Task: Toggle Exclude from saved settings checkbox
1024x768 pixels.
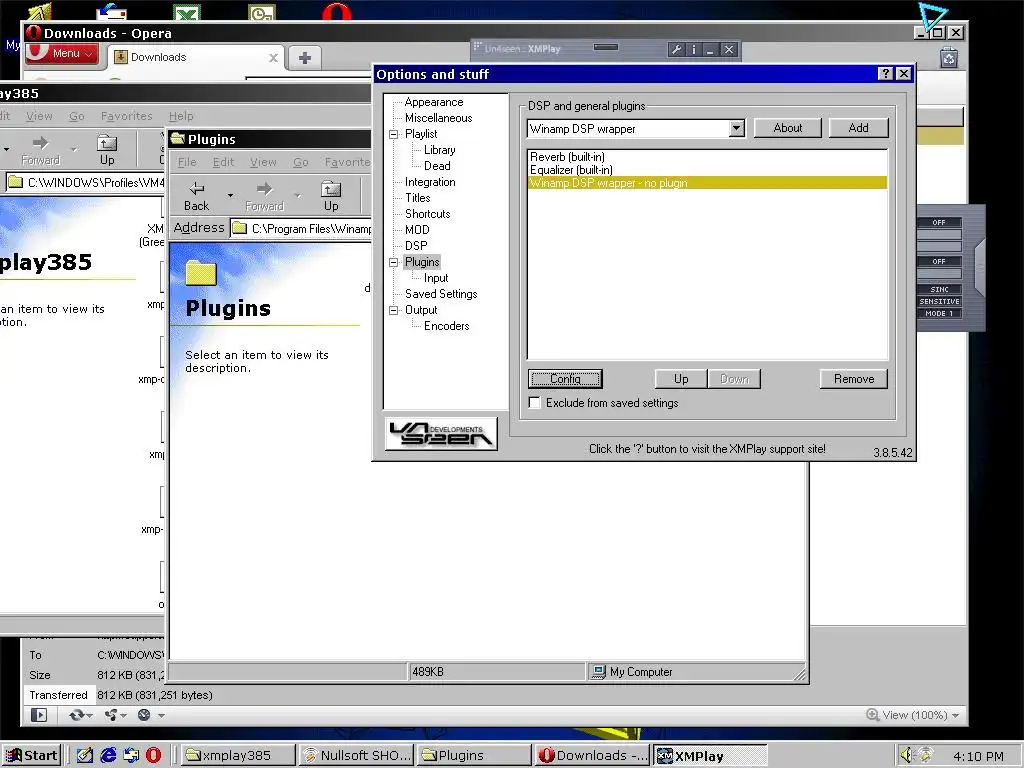Action: click(535, 403)
